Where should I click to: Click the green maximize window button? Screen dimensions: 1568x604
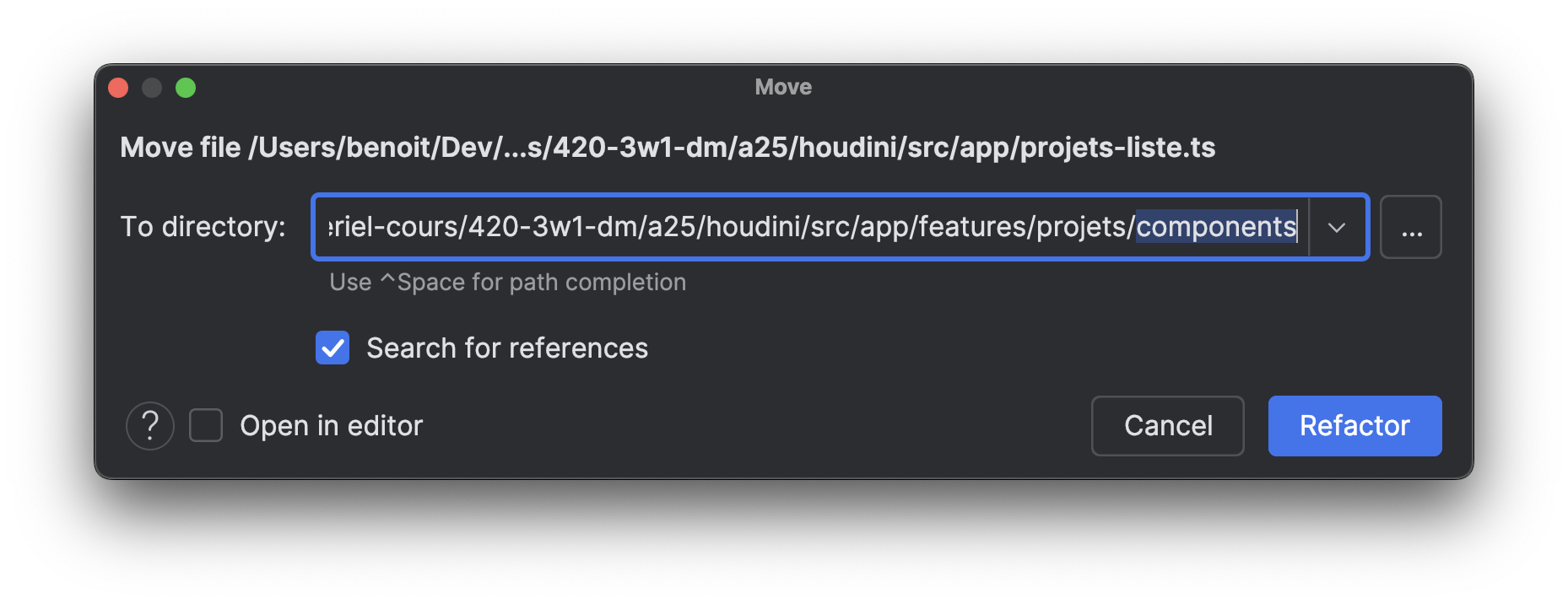pyautogui.click(x=186, y=88)
